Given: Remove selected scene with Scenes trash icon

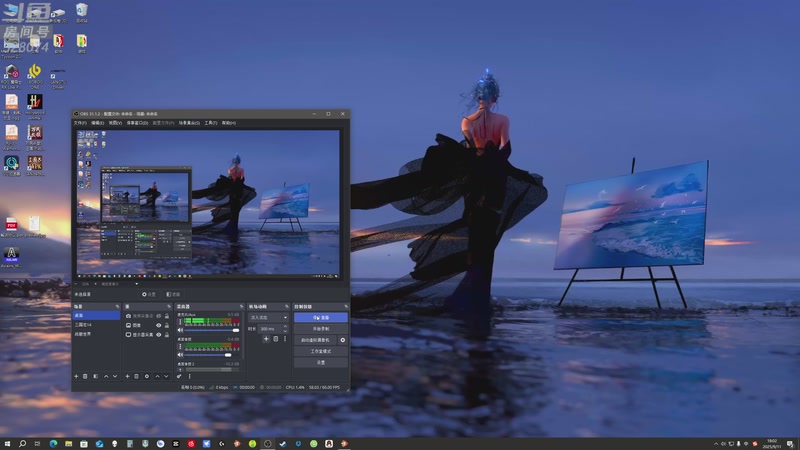Looking at the screenshot, I should (x=85, y=377).
